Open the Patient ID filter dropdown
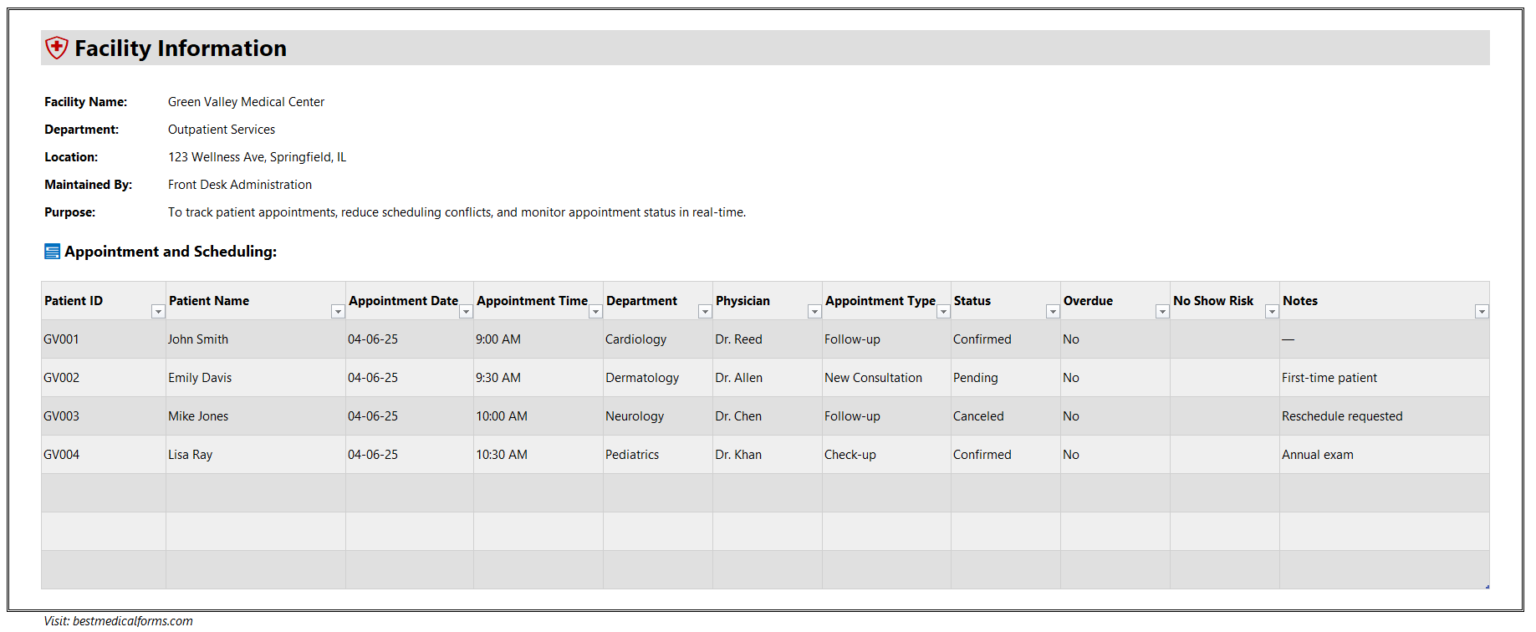This screenshot has width=1536, height=632. click(158, 312)
